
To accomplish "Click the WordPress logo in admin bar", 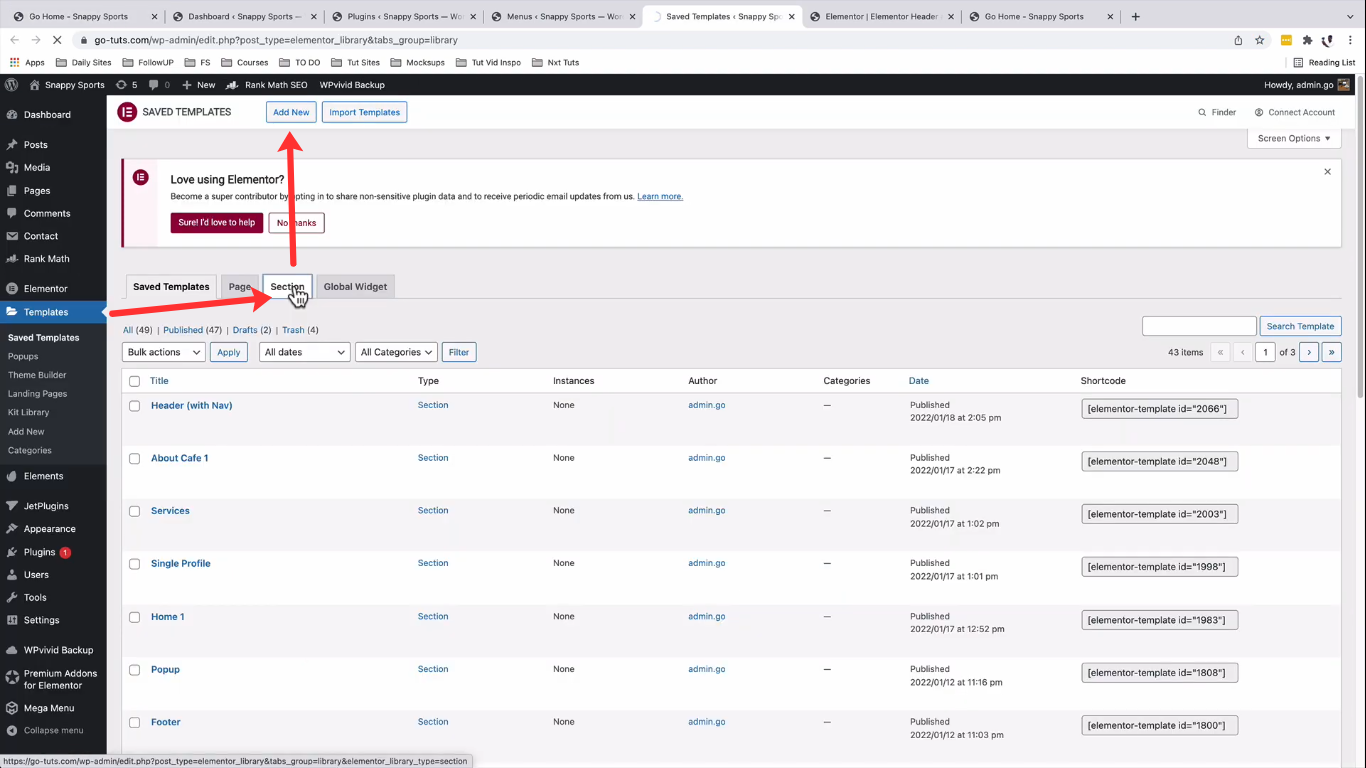I will (x=11, y=85).
